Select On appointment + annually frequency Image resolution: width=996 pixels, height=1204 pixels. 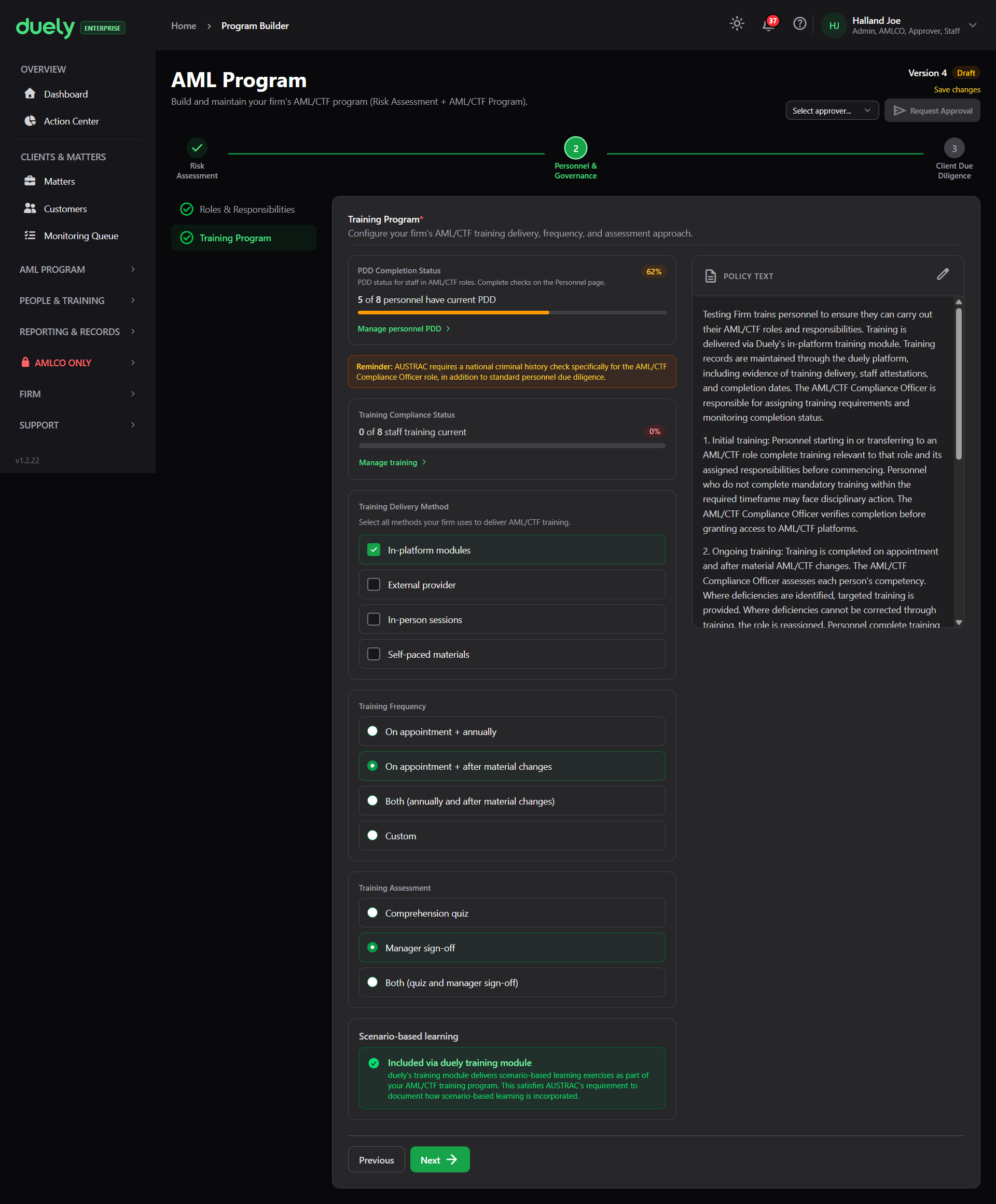[x=512, y=731]
